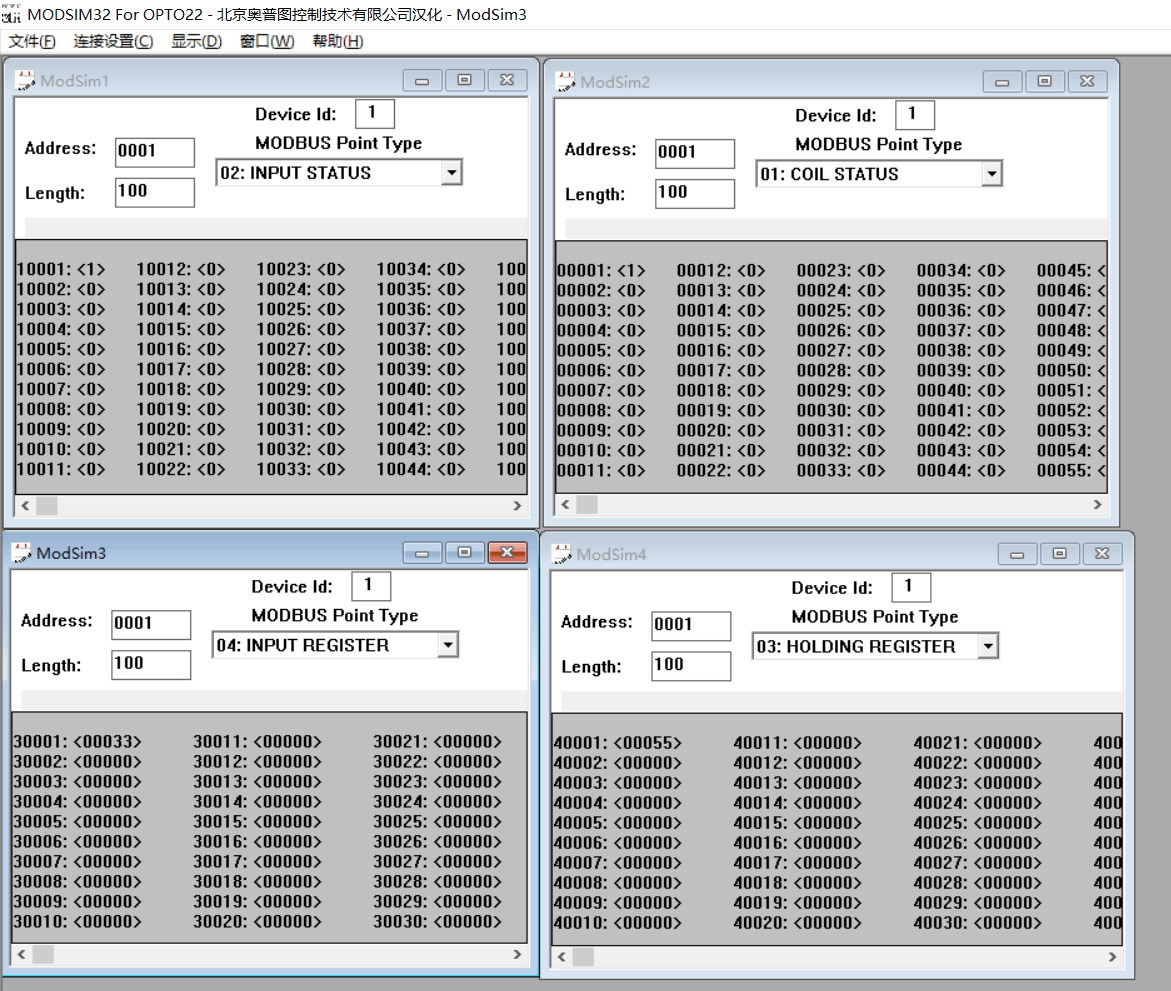Expand the 01: COIL STATUS point type dropdown
This screenshot has height=991, width=1171.
pyautogui.click(x=991, y=174)
